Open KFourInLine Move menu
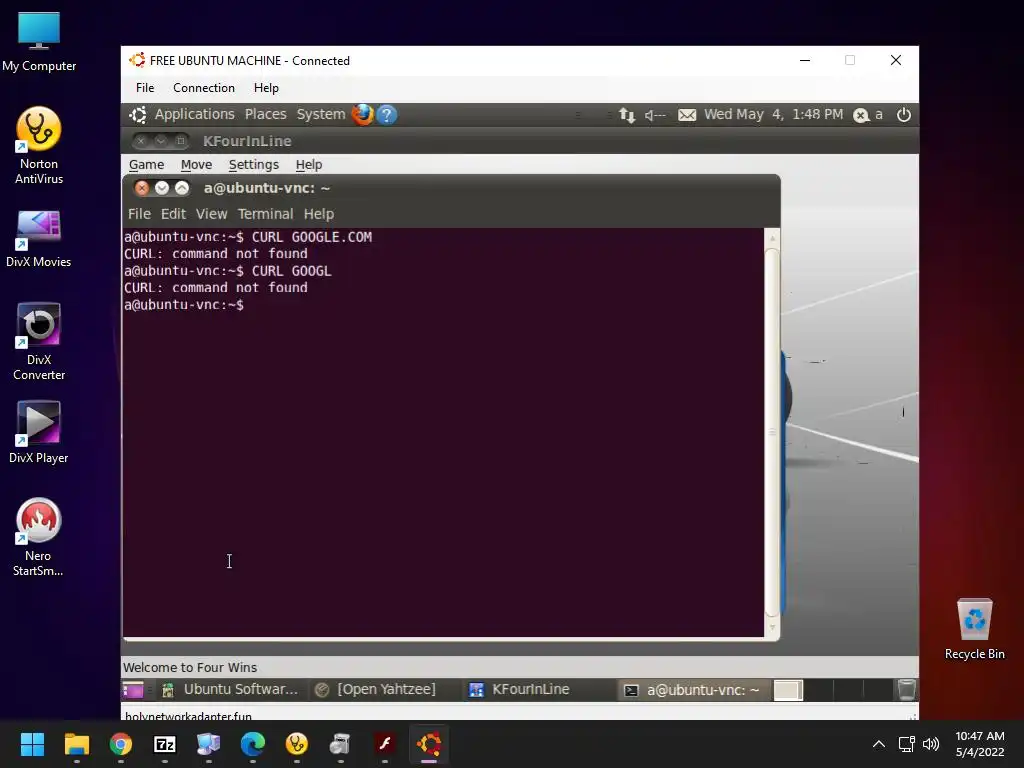Screen dimensions: 1024x768 tap(197, 165)
